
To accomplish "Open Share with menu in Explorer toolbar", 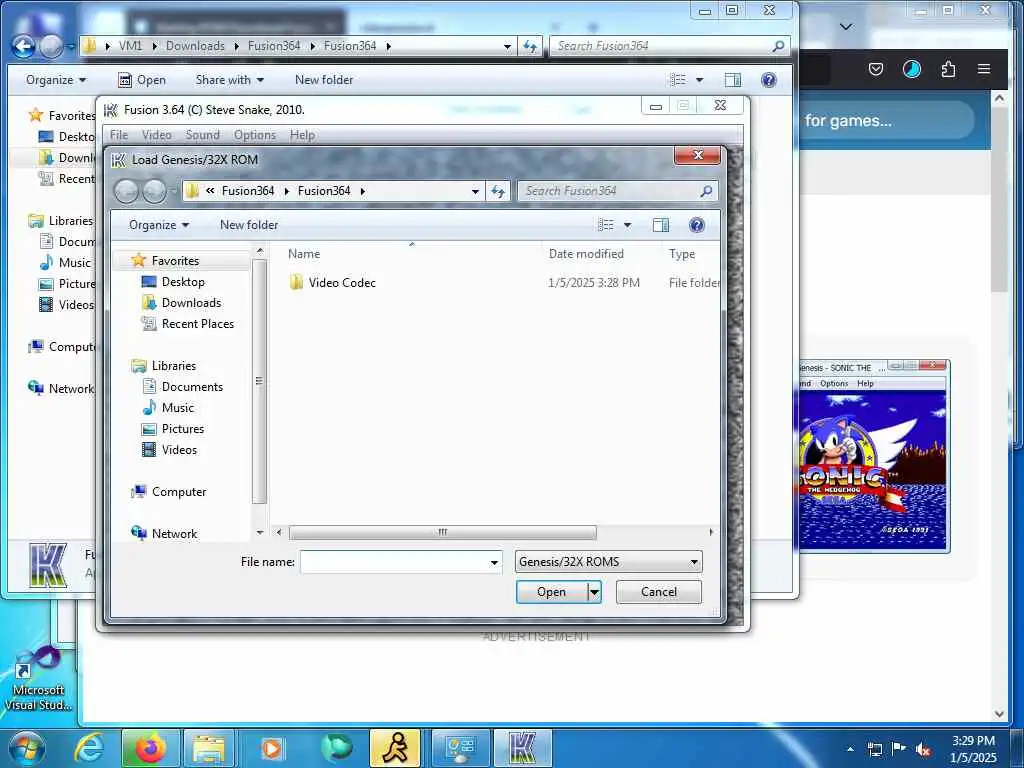I will (x=229, y=80).
